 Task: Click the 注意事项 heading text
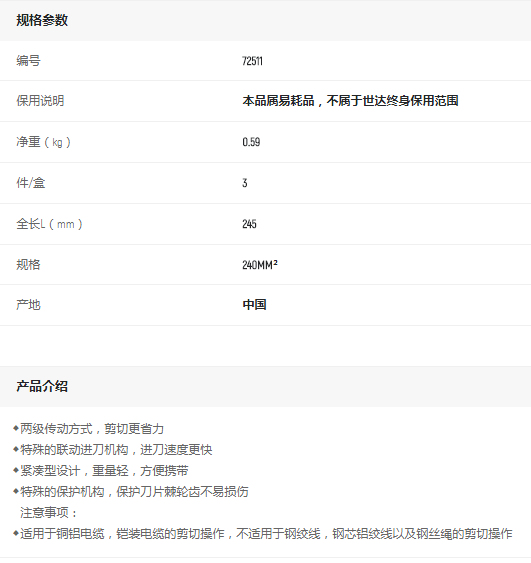(48, 513)
